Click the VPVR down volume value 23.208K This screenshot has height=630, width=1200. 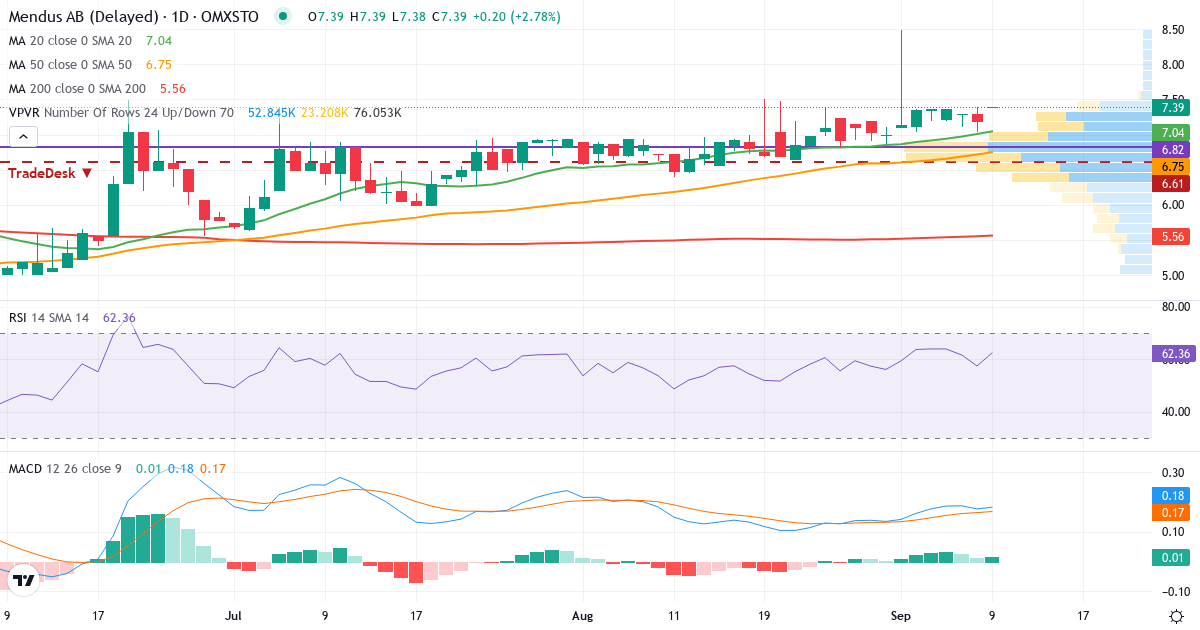click(324, 113)
